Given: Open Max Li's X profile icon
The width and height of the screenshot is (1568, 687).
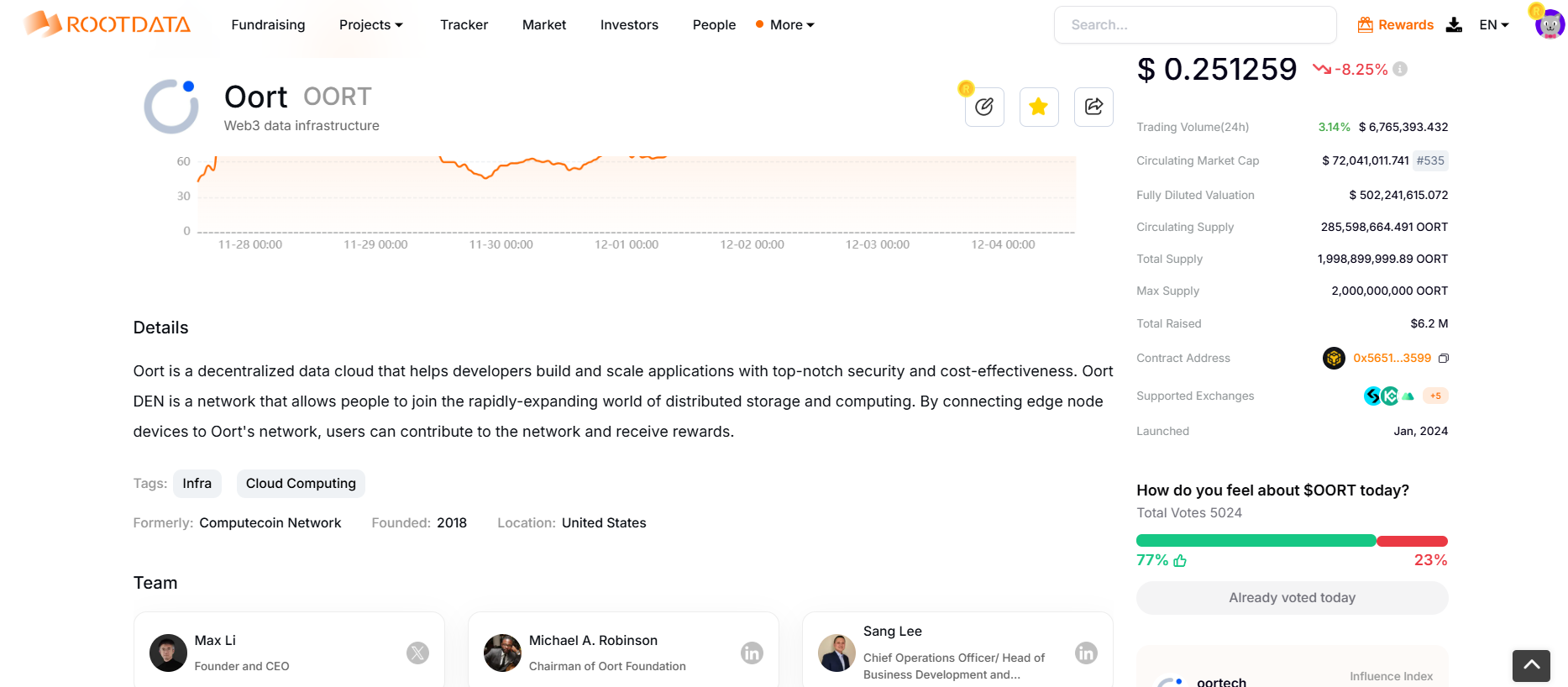Looking at the screenshot, I should point(417,653).
